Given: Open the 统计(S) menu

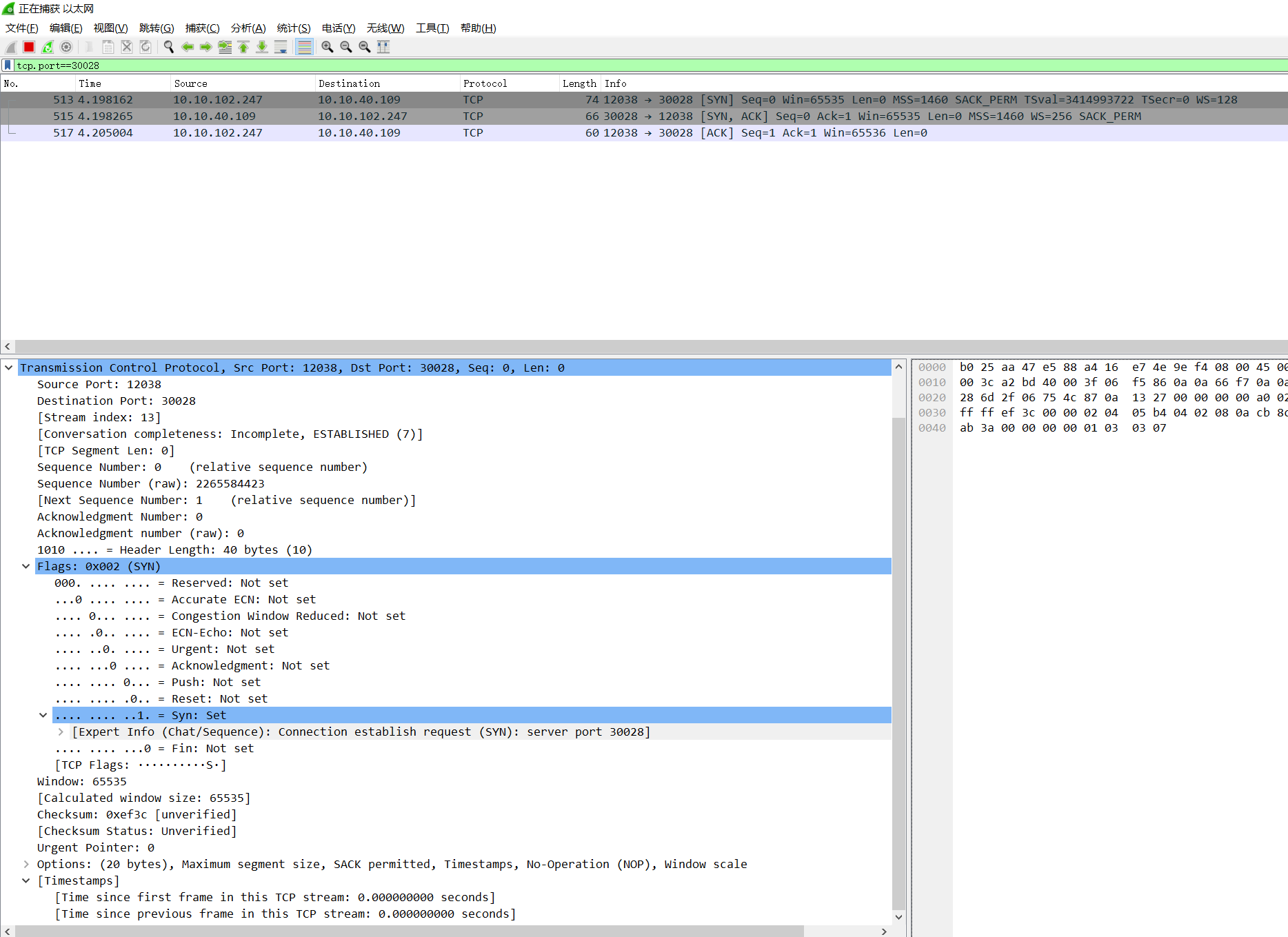Looking at the screenshot, I should coord(294,28).
